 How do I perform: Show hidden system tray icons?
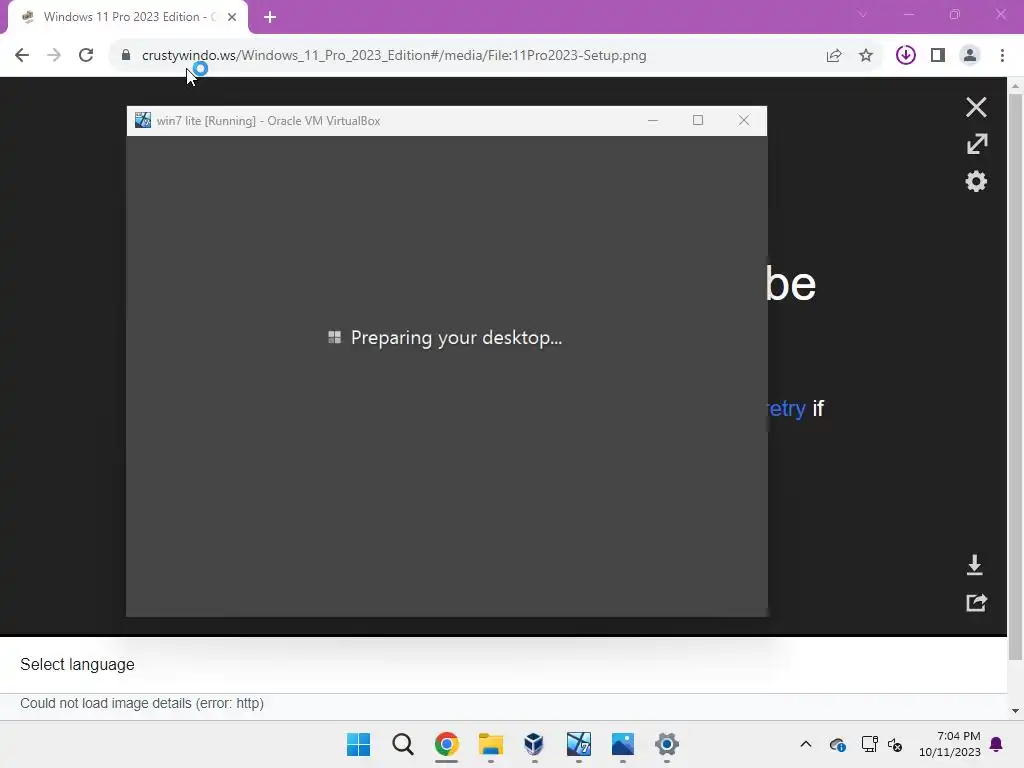(x=806, y=744)
